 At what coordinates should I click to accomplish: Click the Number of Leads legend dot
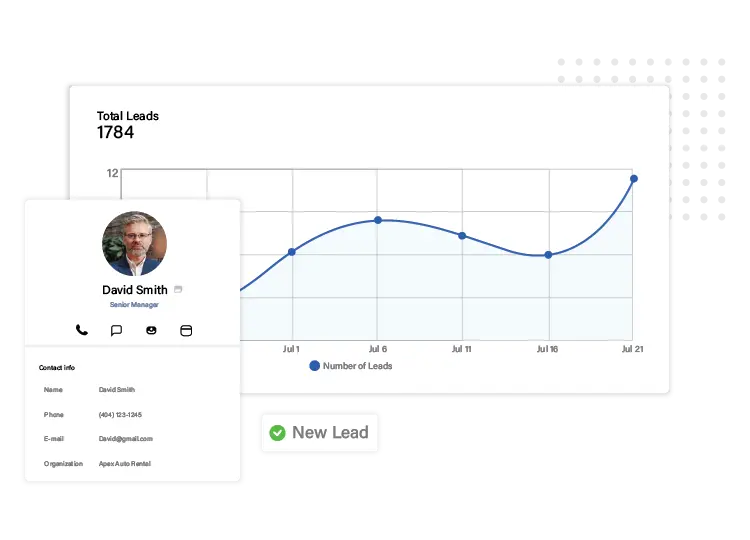(x=314, y=366)
